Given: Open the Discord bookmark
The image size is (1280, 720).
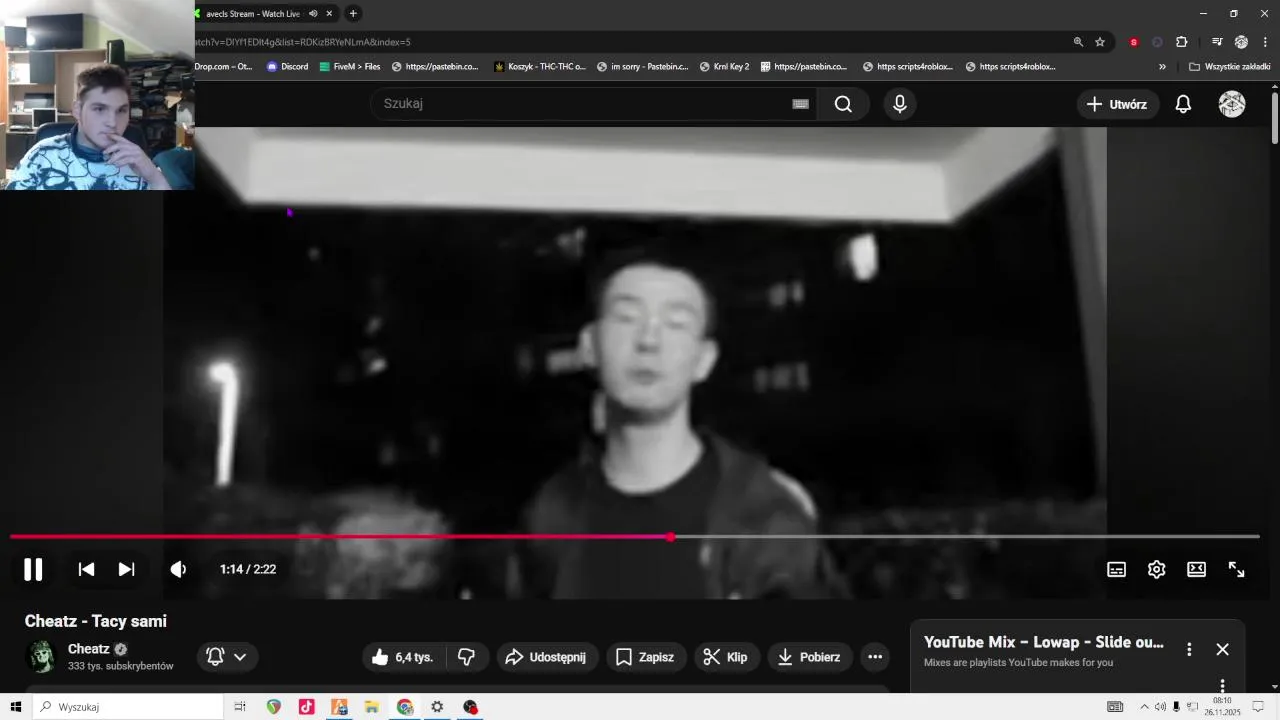Looking at the screenshot, I should (x=287, y=67).
